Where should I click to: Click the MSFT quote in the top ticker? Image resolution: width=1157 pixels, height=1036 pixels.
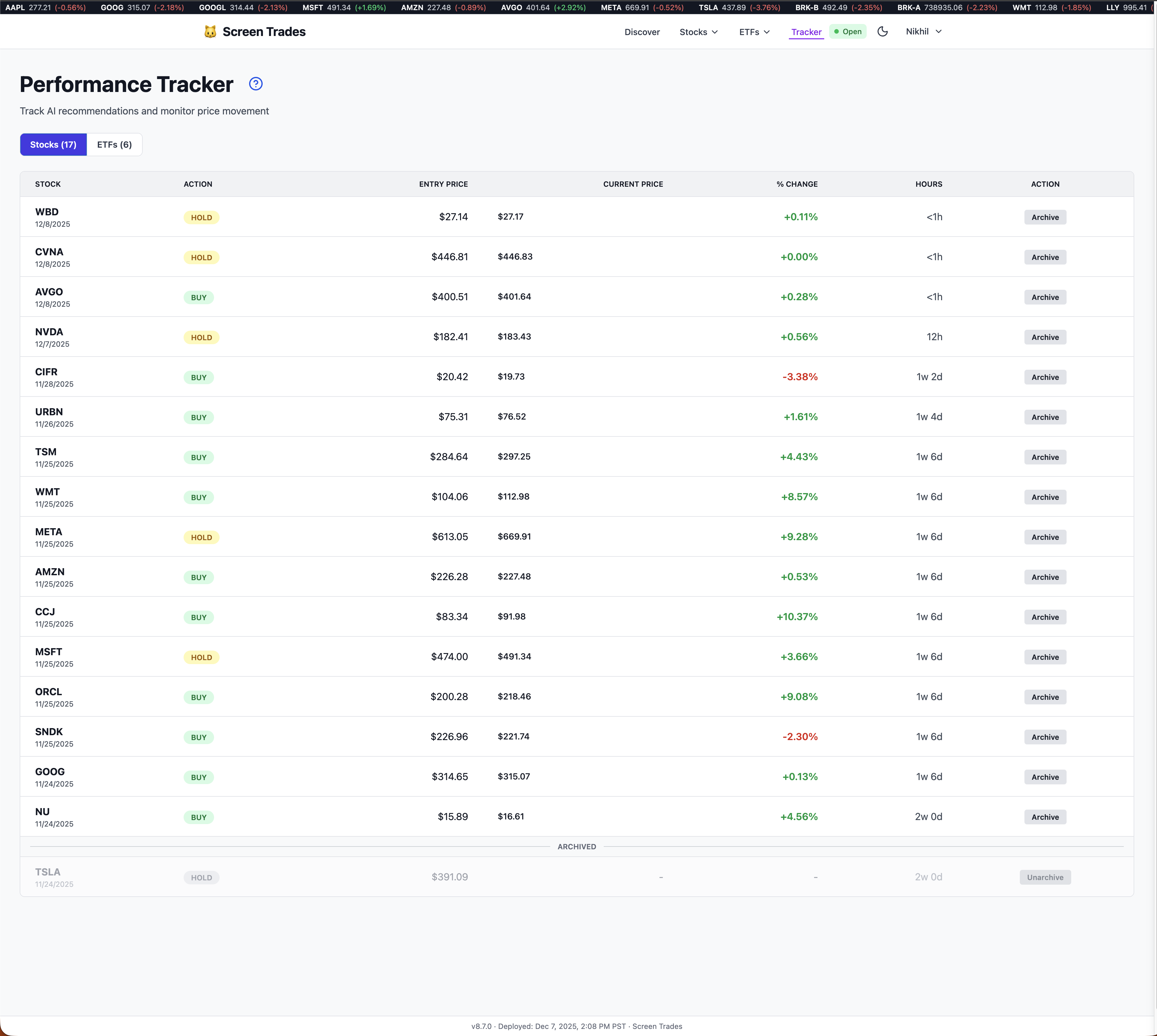[344, 7]
